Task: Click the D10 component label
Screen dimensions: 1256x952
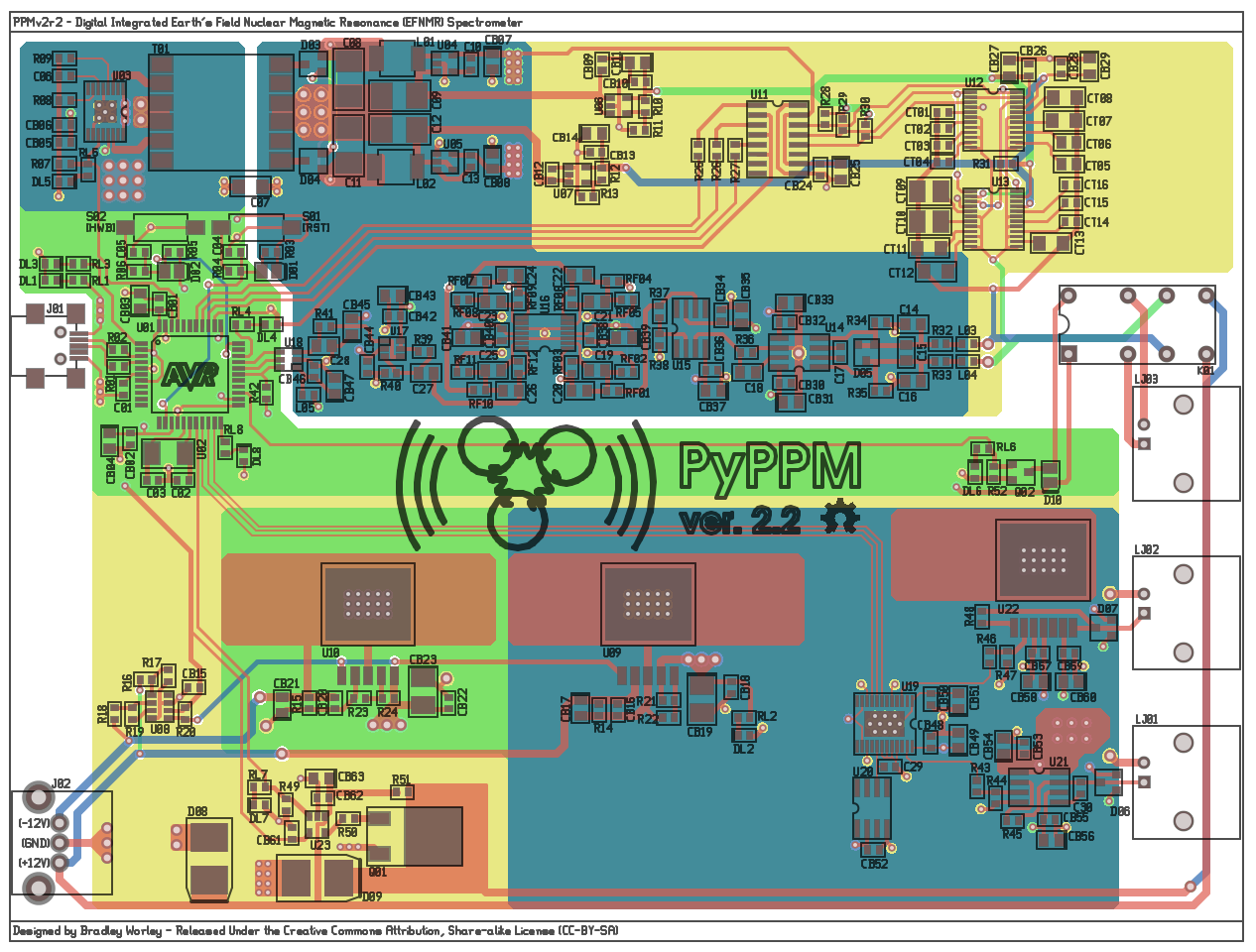Action: point(1054,500)
